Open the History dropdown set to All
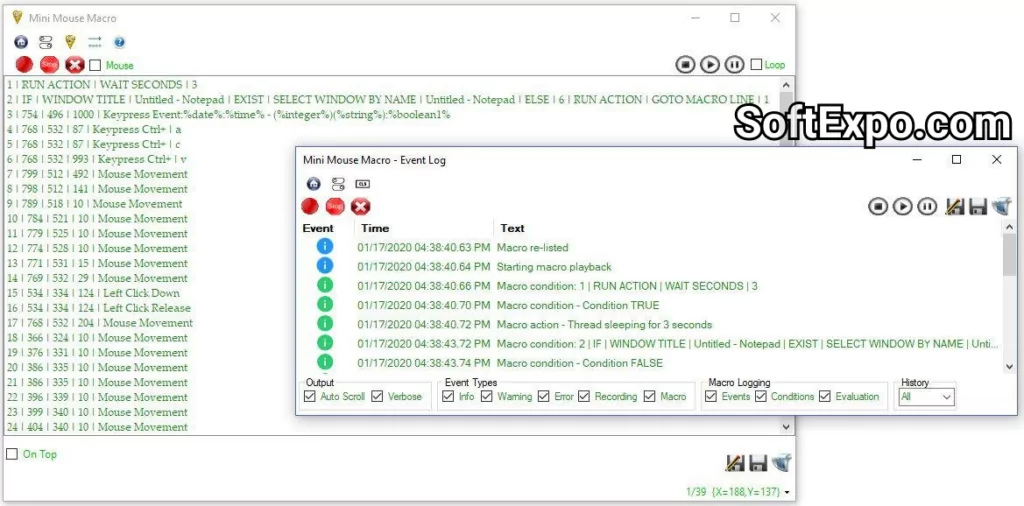The height and width of the screenshot is (506, 1024). click(x=926, y=396)
